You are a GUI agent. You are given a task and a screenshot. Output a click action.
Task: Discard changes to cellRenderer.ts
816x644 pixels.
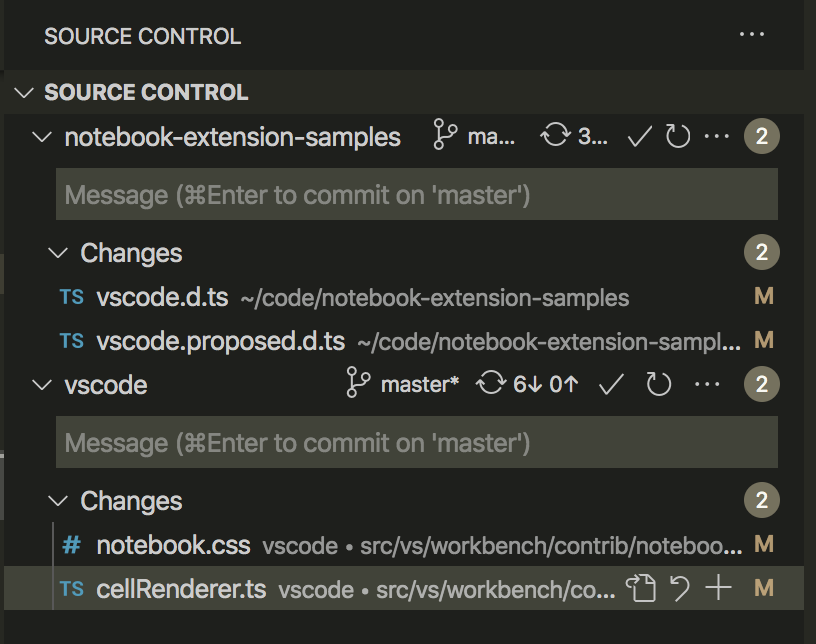[x=679, y=589]
